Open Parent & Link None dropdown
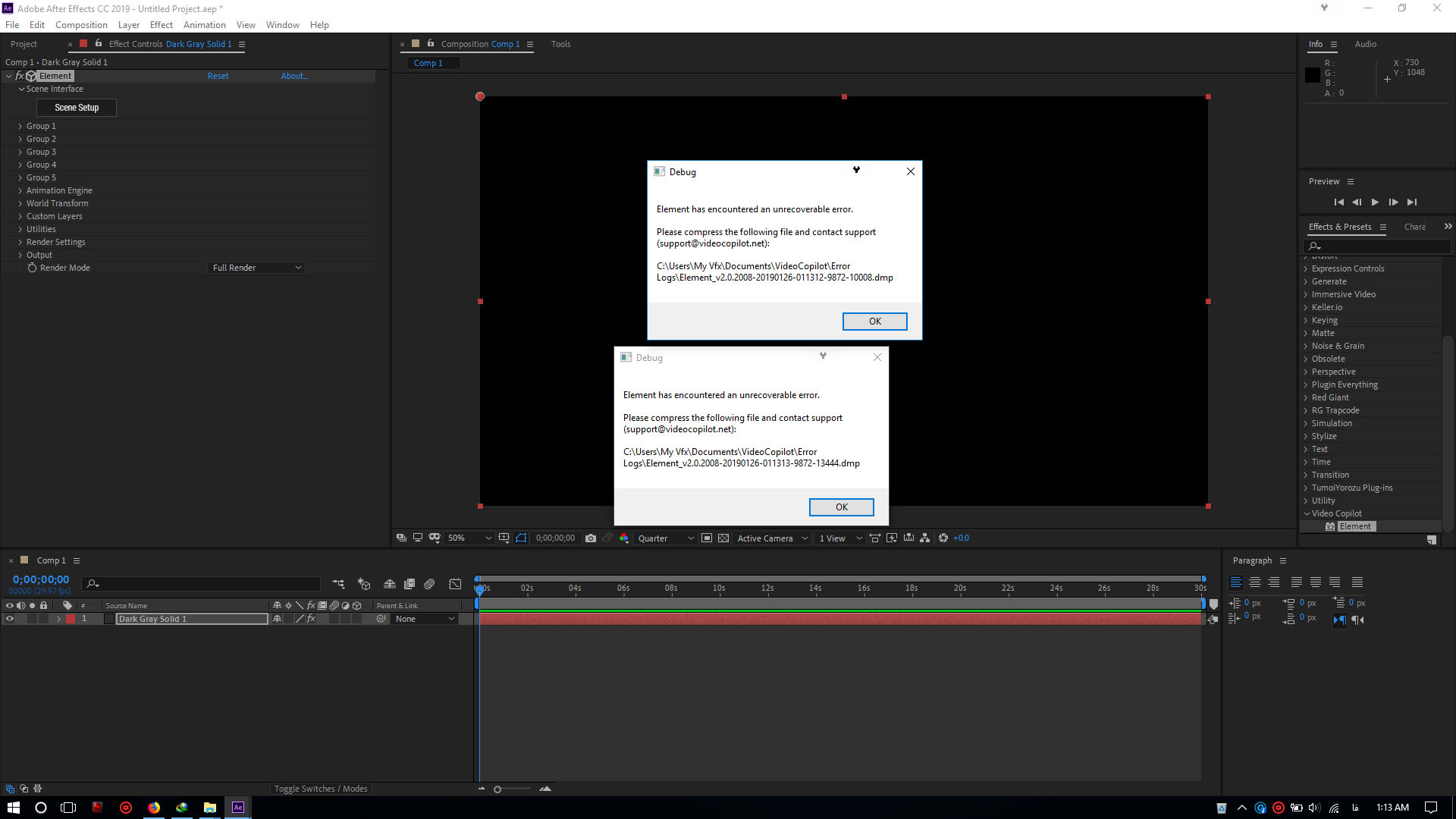This screenshot has height=819, width=1456. coord(425,620)
